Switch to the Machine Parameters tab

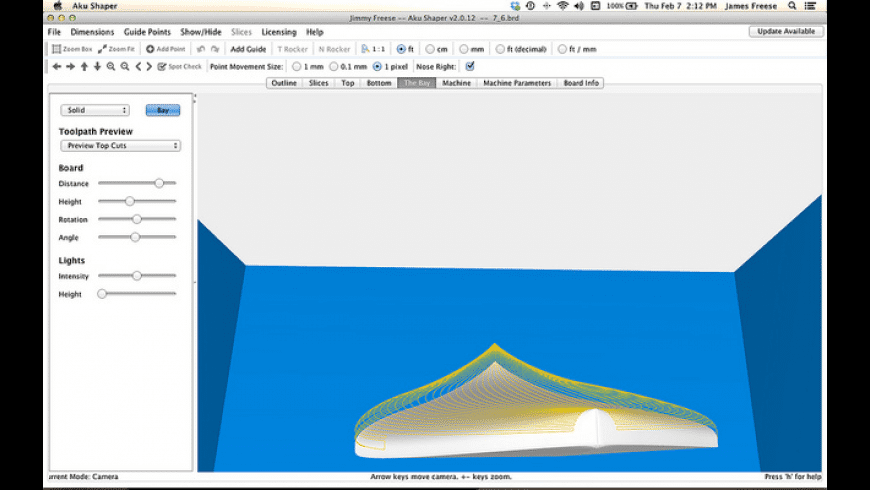point(517,83)
